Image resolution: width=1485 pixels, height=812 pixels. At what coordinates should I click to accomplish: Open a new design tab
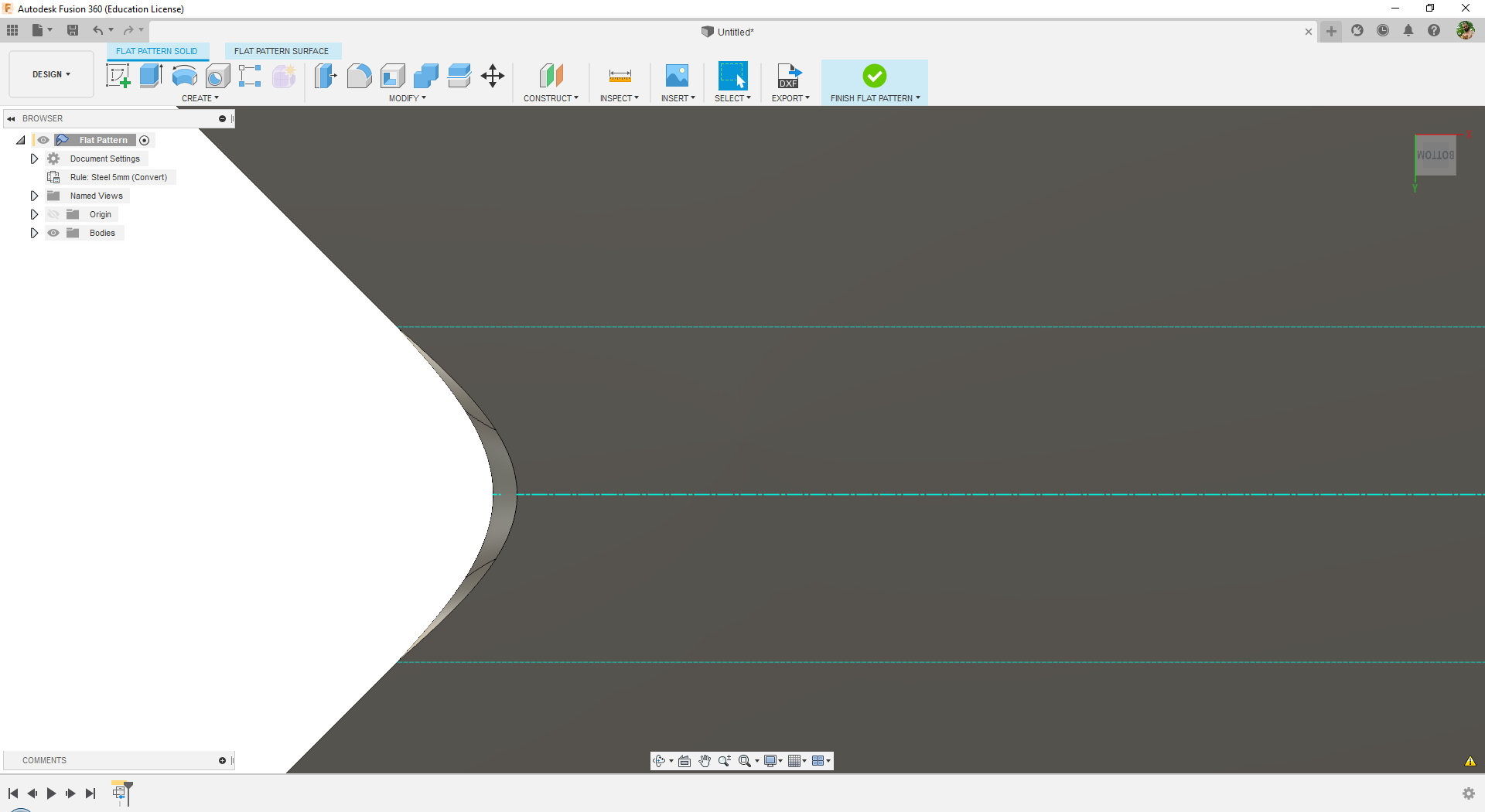pyautogui.click(x=1331, y=31)
